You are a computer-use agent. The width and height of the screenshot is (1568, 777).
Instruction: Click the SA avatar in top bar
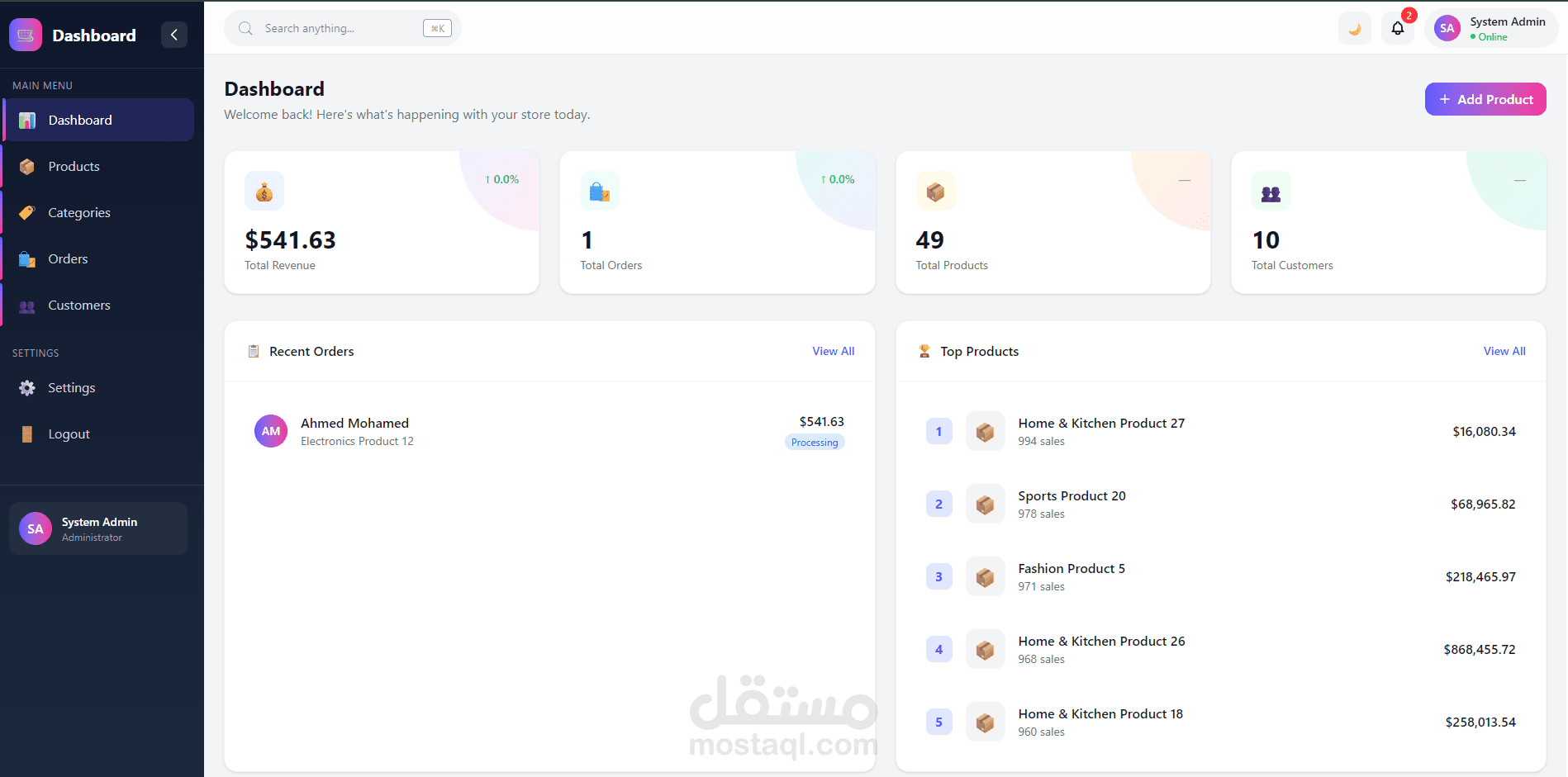[1447, 28]
